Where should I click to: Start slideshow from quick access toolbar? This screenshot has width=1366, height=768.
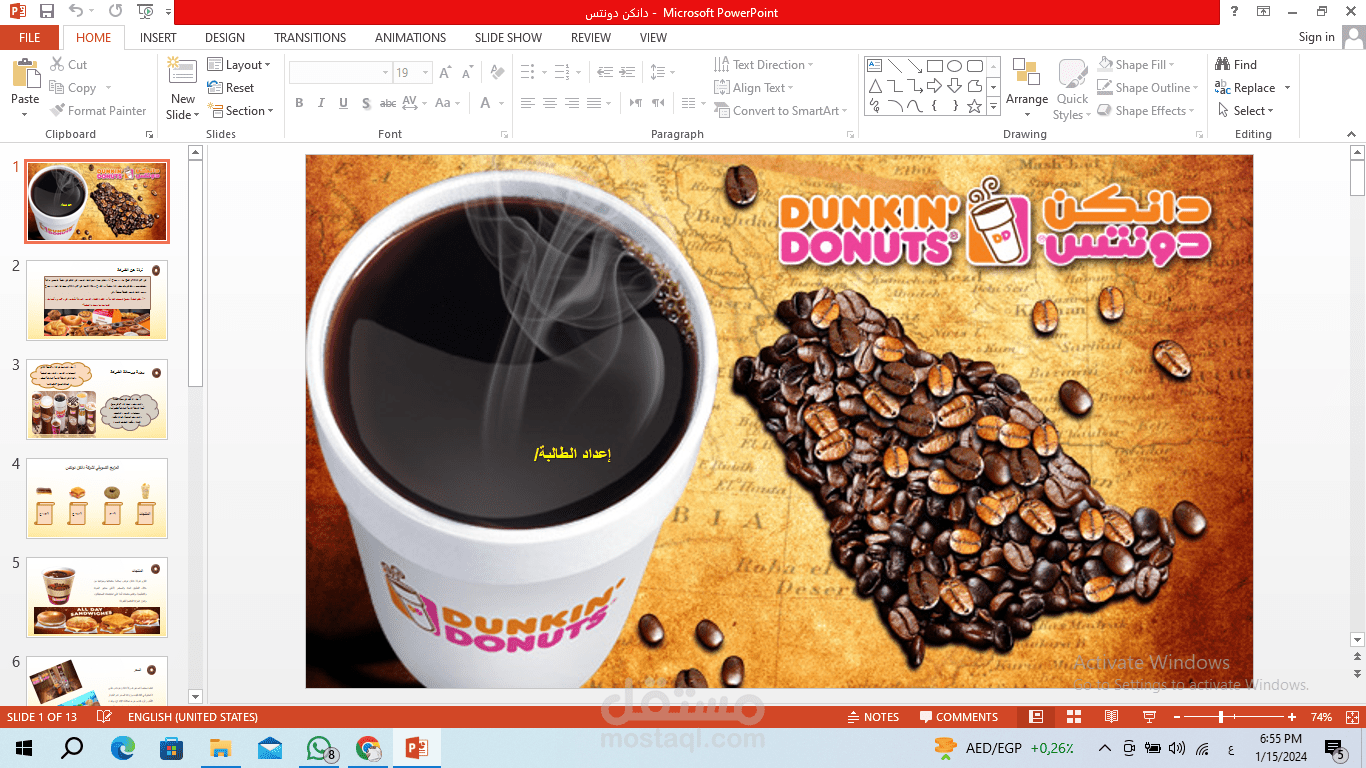pos(146,12)
